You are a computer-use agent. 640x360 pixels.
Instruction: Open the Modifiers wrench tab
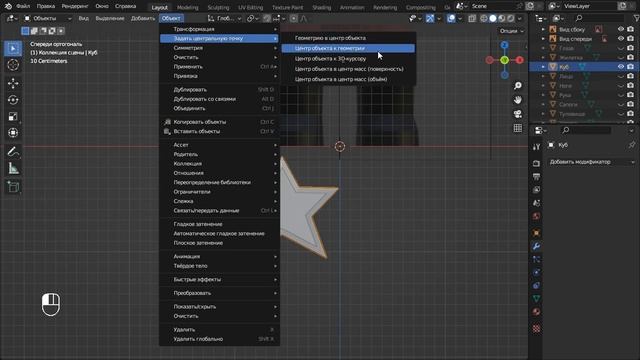(x=536, y=246)
